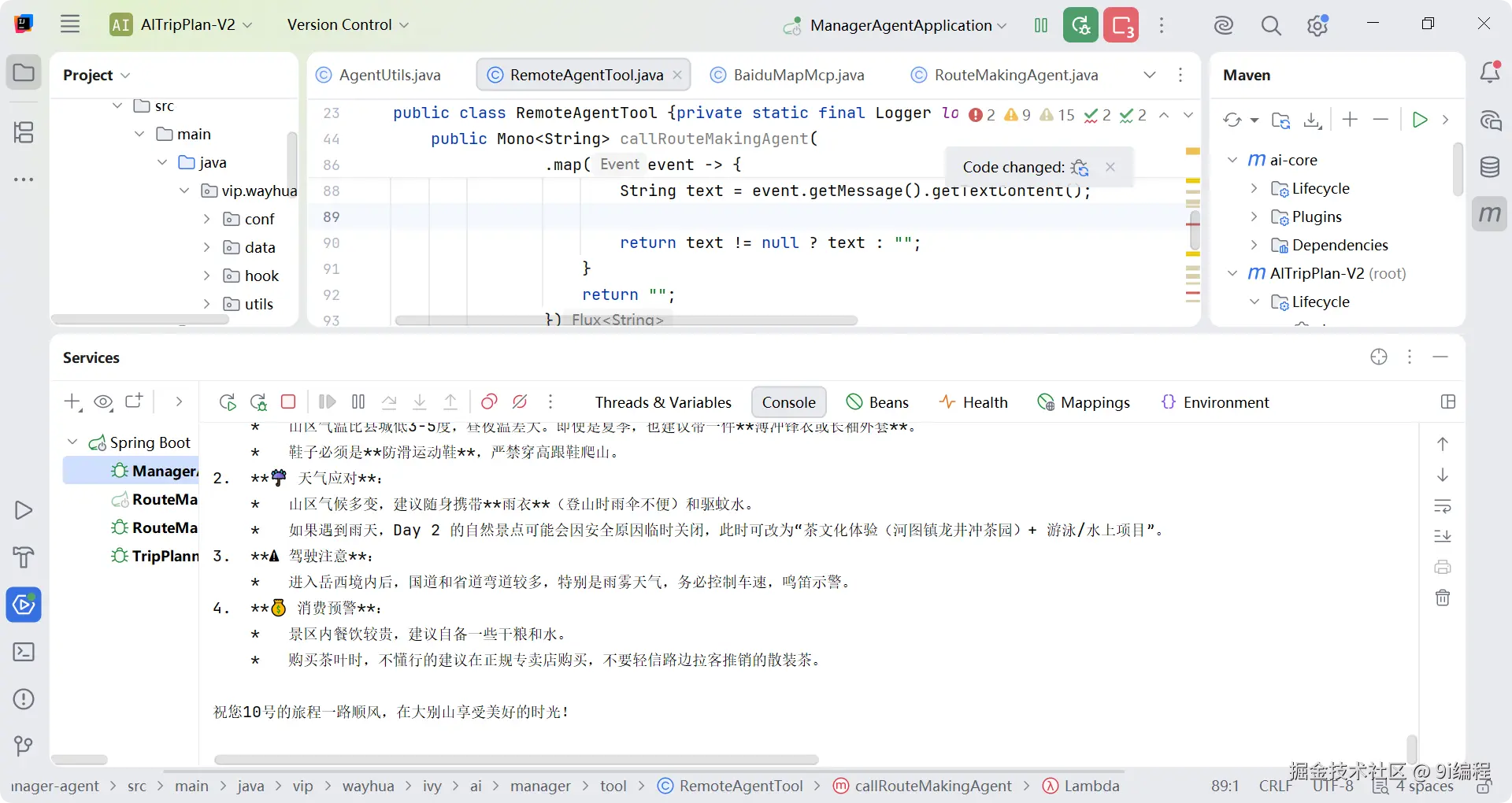Toggle view options eye in Services
This screenshot has height=803, width=1512.
click(x=103, y=401)
